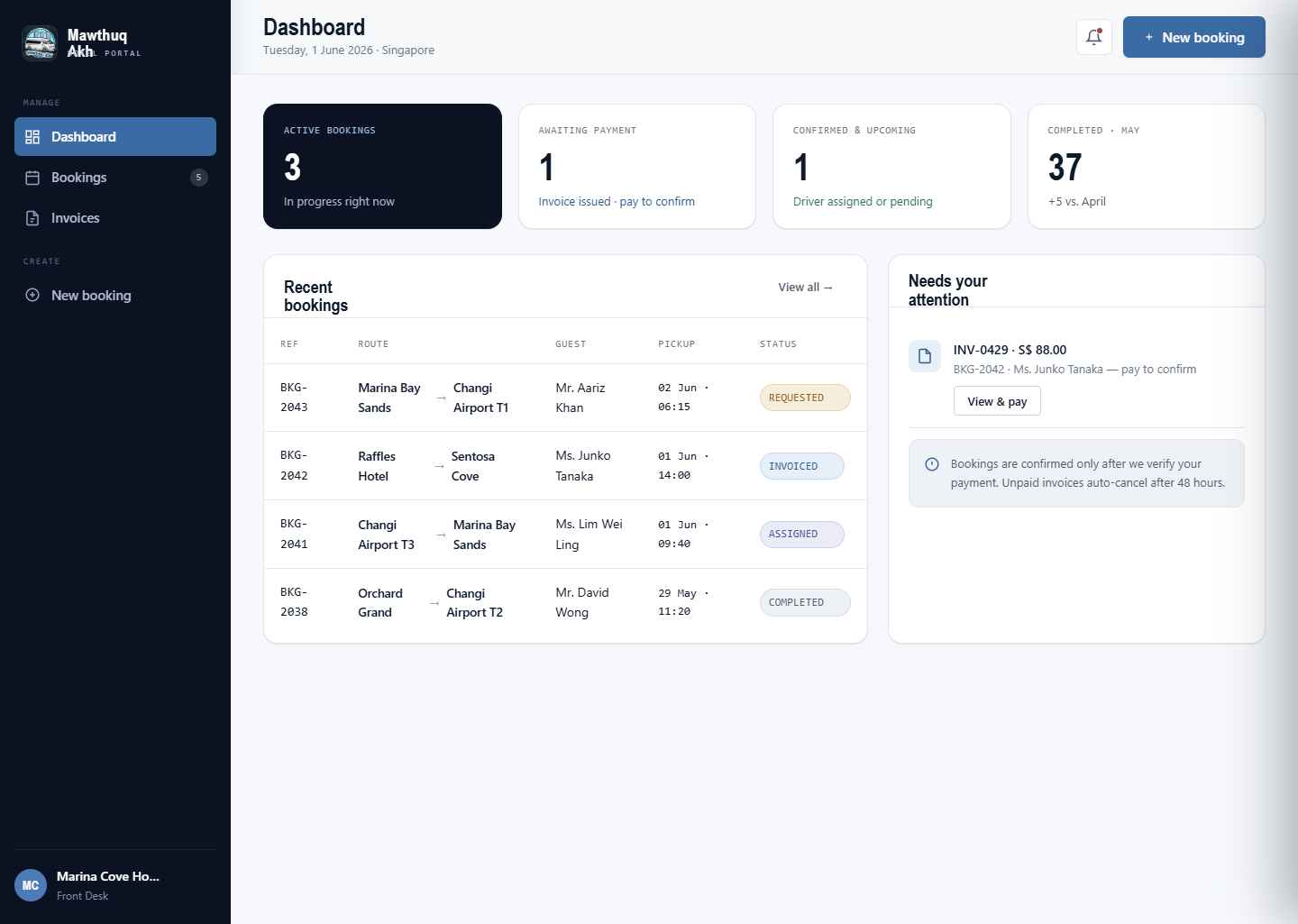This screenshot has width=1298, height=924.
Task: Click the View & pay button
Action: 997,401
